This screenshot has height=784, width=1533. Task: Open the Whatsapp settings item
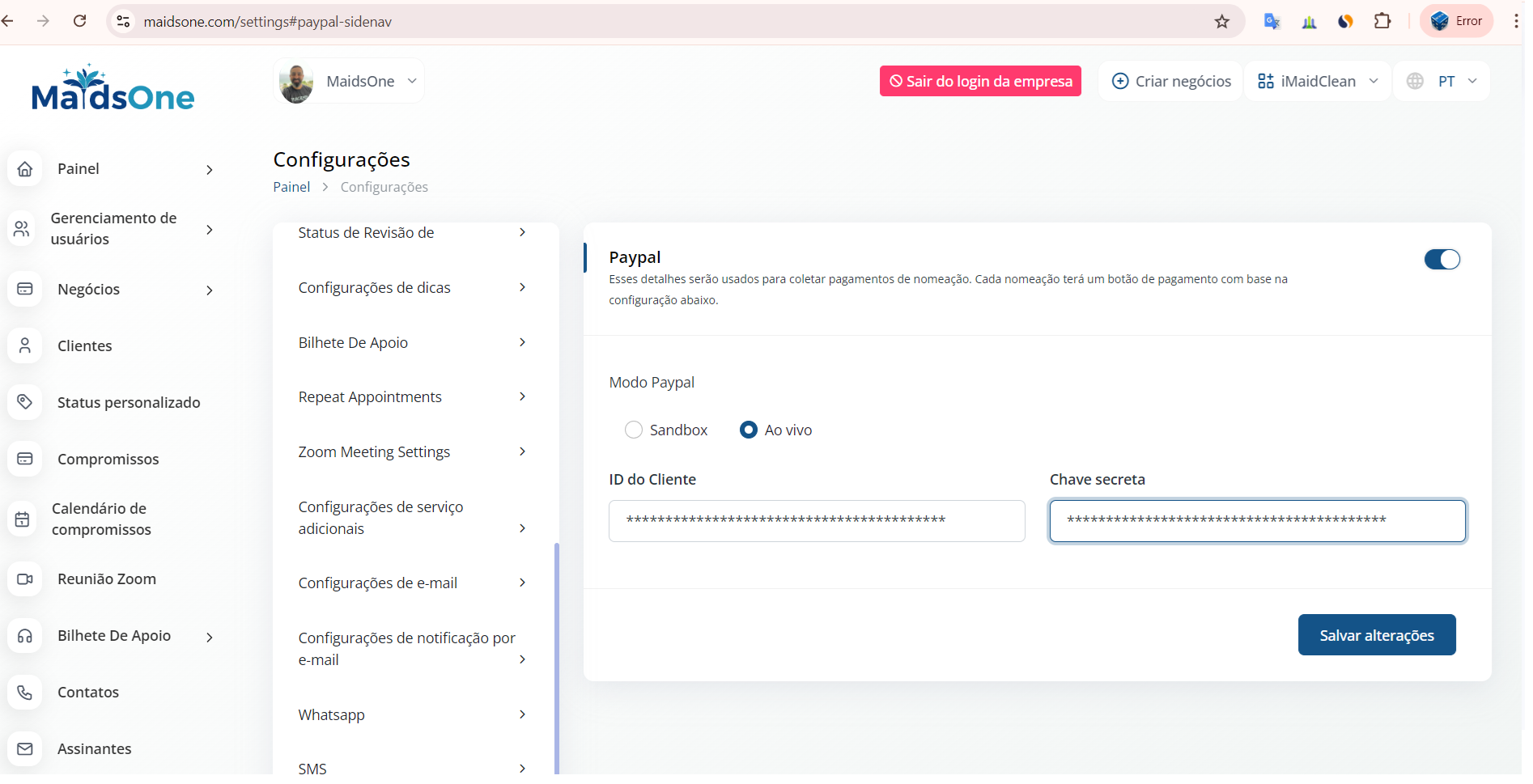(411, 715)
